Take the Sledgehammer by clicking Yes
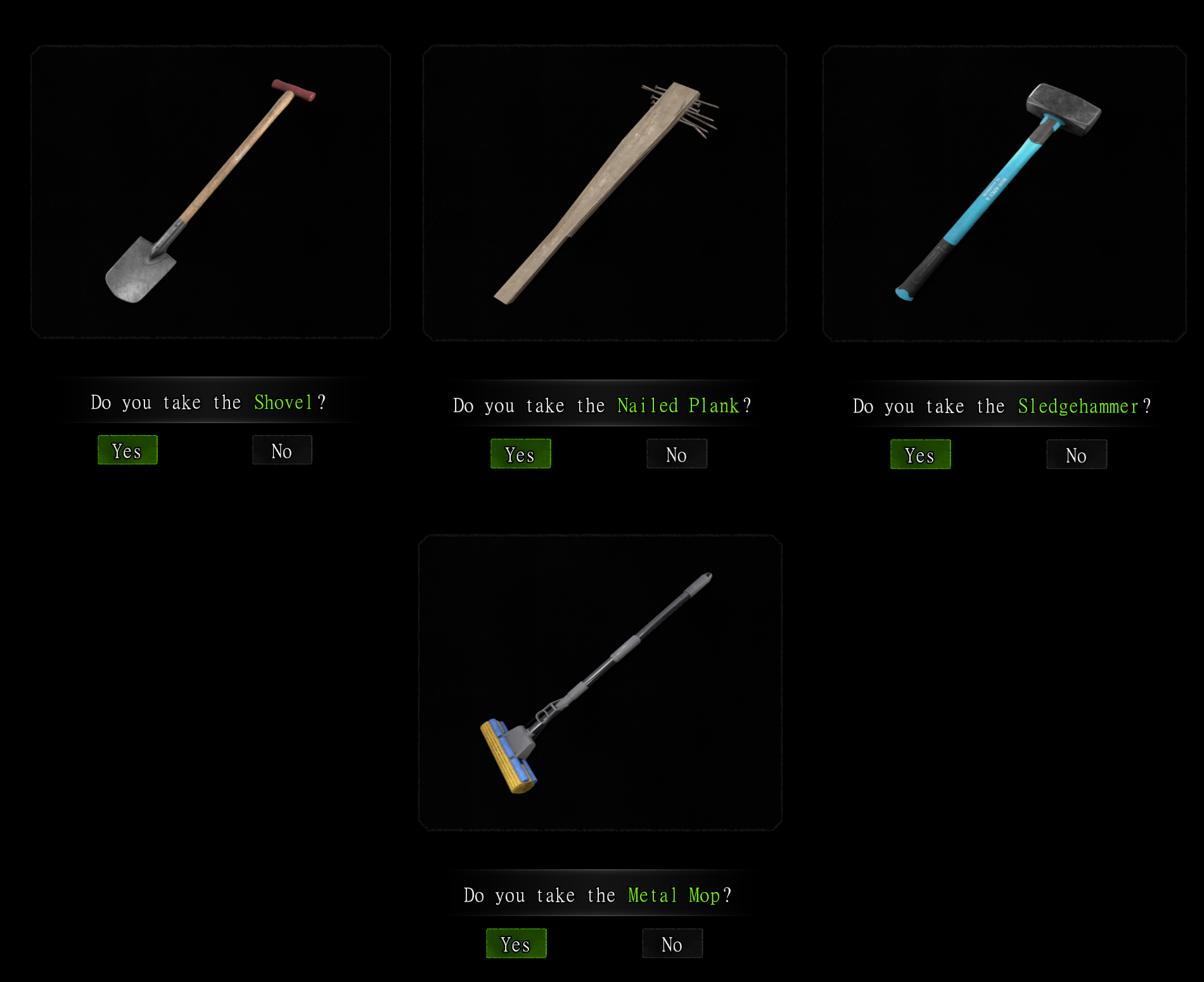This screenshot has width=1204, height=982. [x=921, y=454]
